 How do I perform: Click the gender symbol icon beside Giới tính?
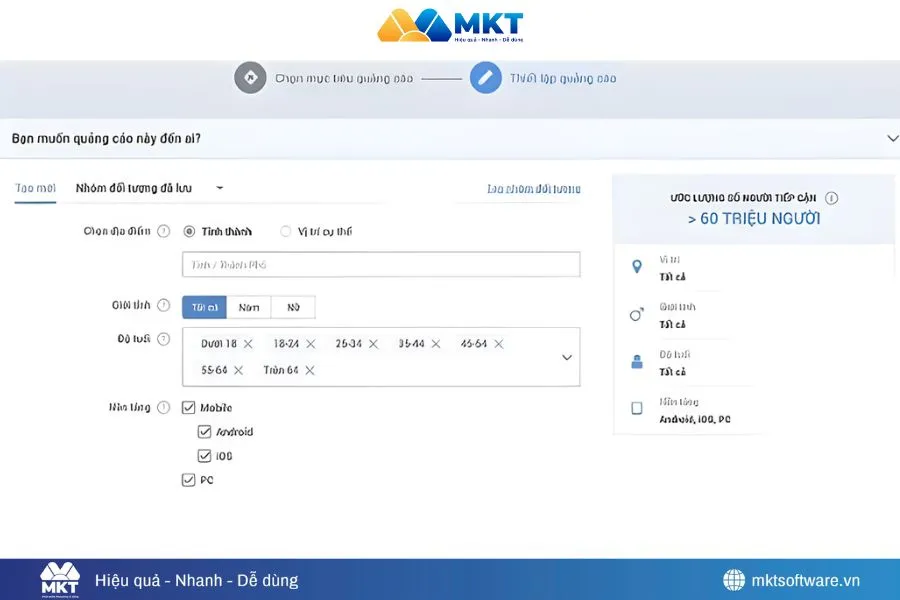click(x=637, y=314)
